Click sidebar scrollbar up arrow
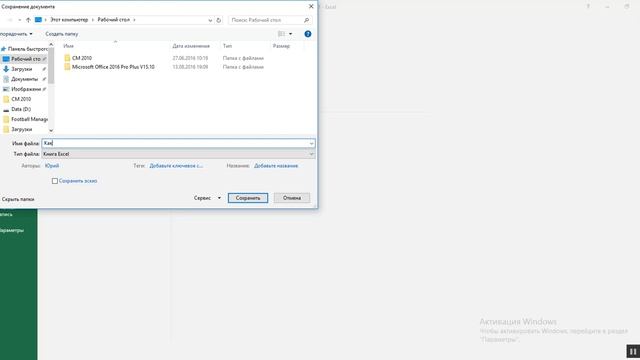The width and height of the screenshot is (640, 360). pyautogui.click(x=51, y=44)
